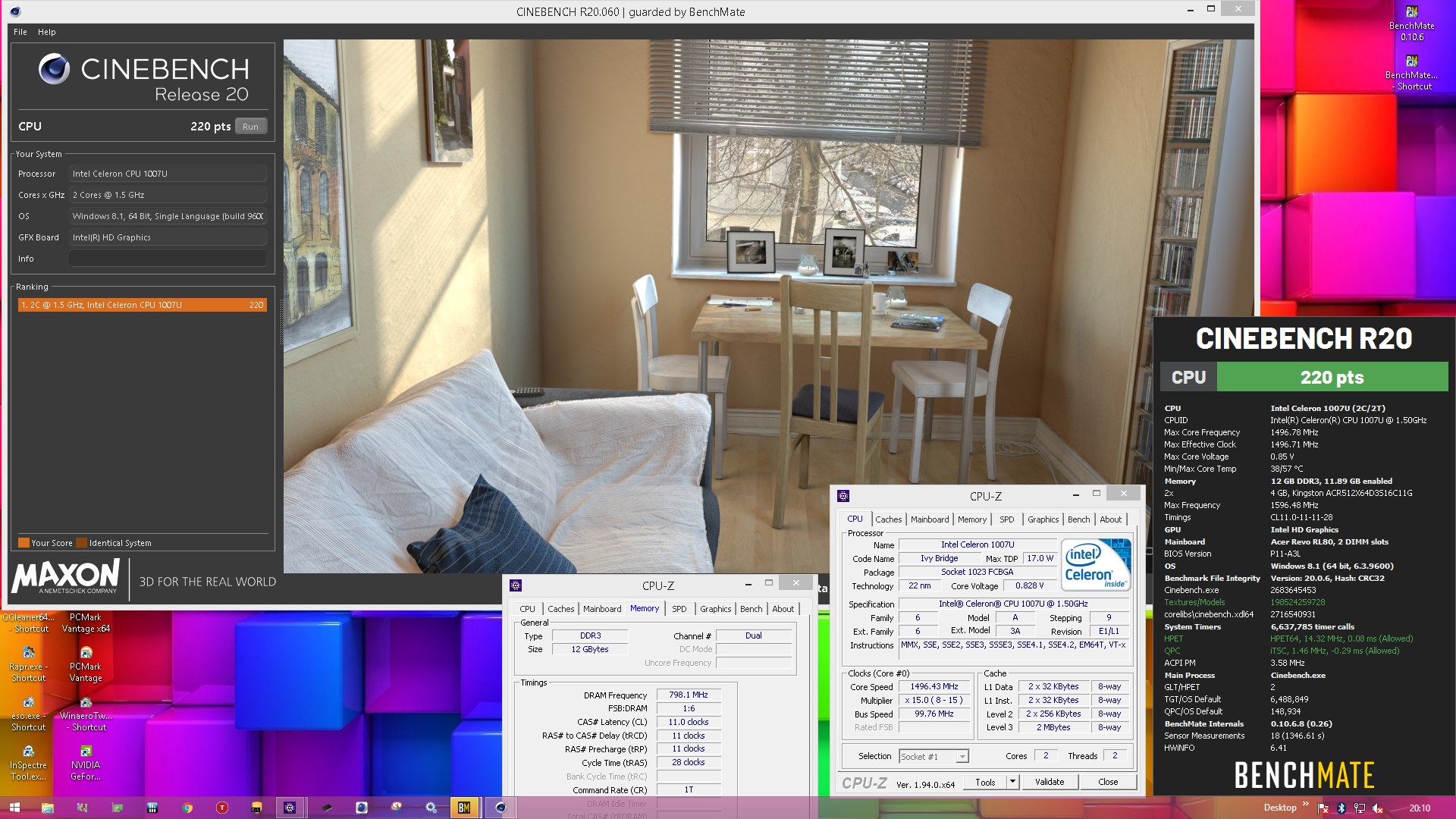Select the Bench tab in the memory CPU-Z window
This screenshot has height=819, width=1456.
751,609
